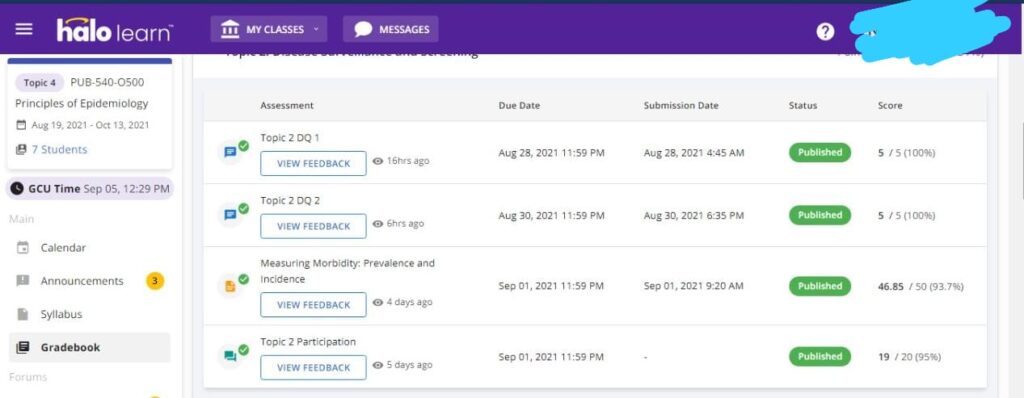The height and width of the screenshot is (398, 1024).
Task: Click the students roster icon
Action: point(21,149)
